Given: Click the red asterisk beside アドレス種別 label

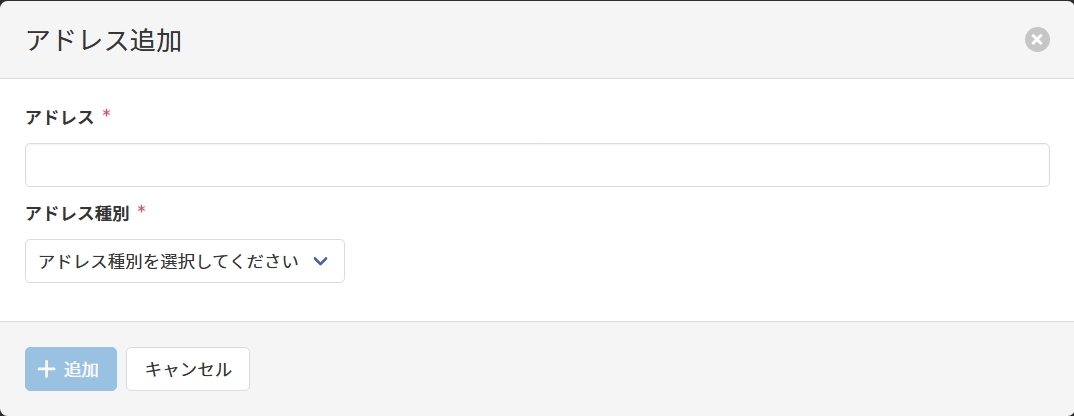Looking at the screenshot, I should [141, 211].
